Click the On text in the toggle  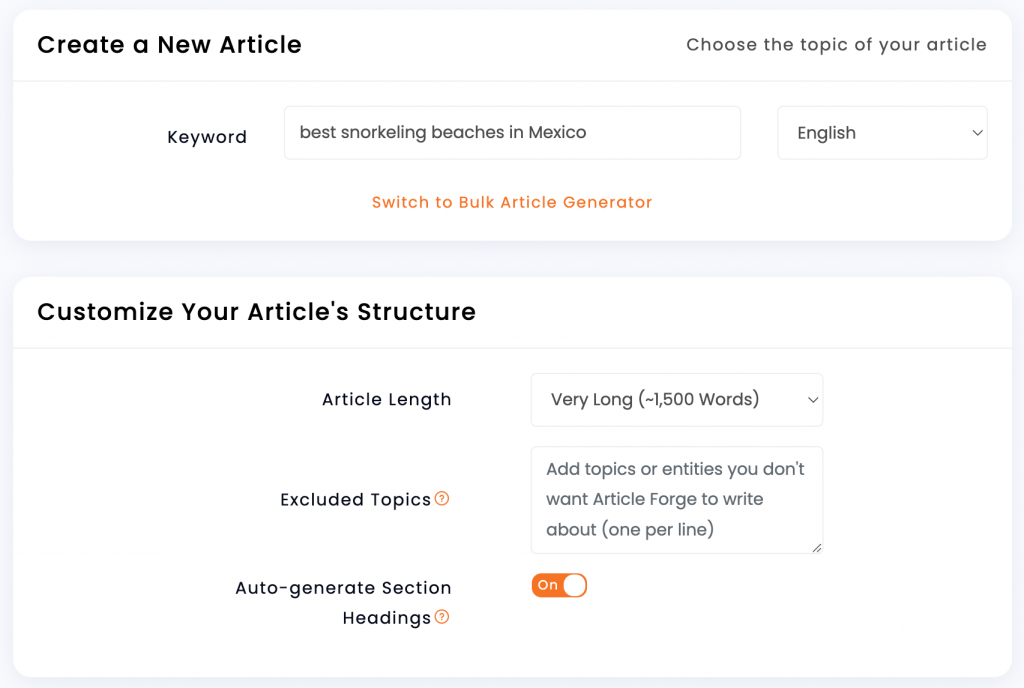547,586
